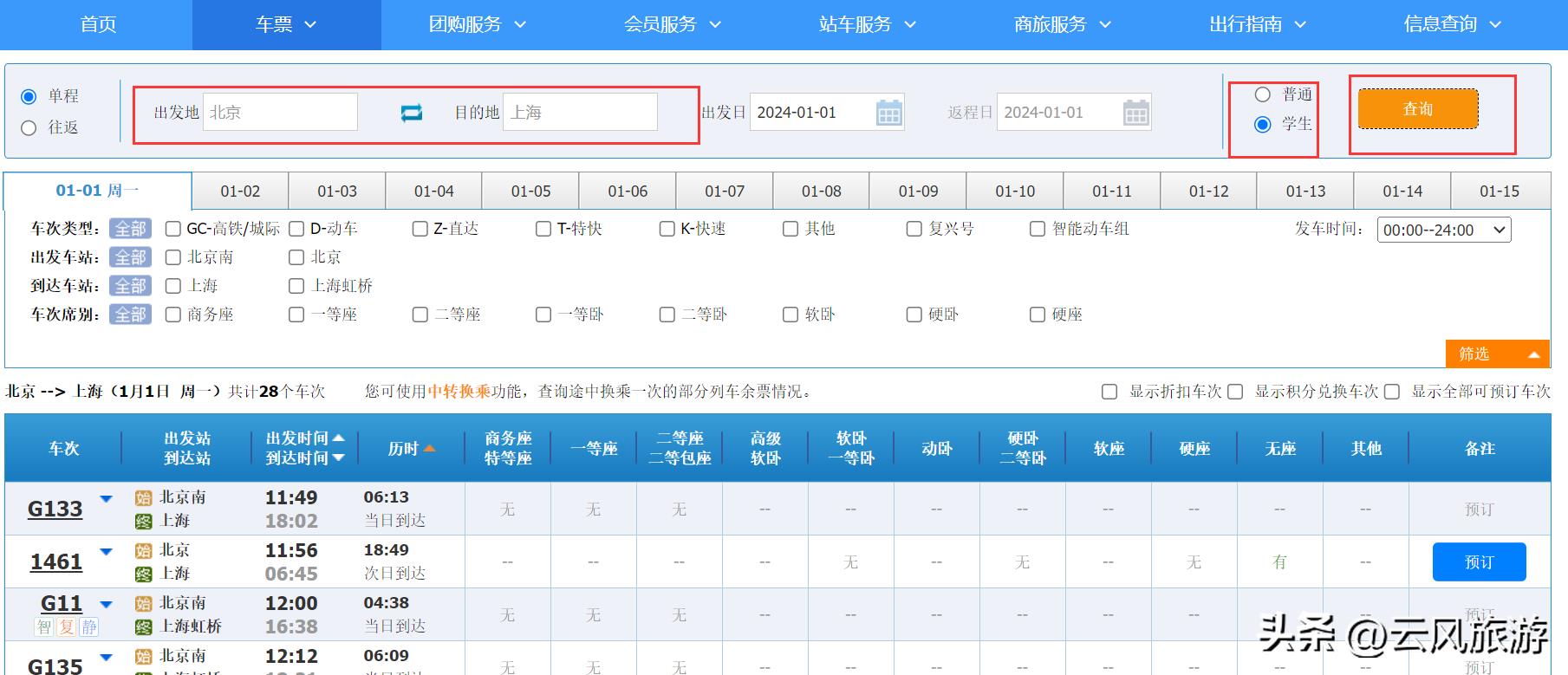Expand train 1461 details arrow
This screenshot has height=675, width=1568.
(107, 552)
